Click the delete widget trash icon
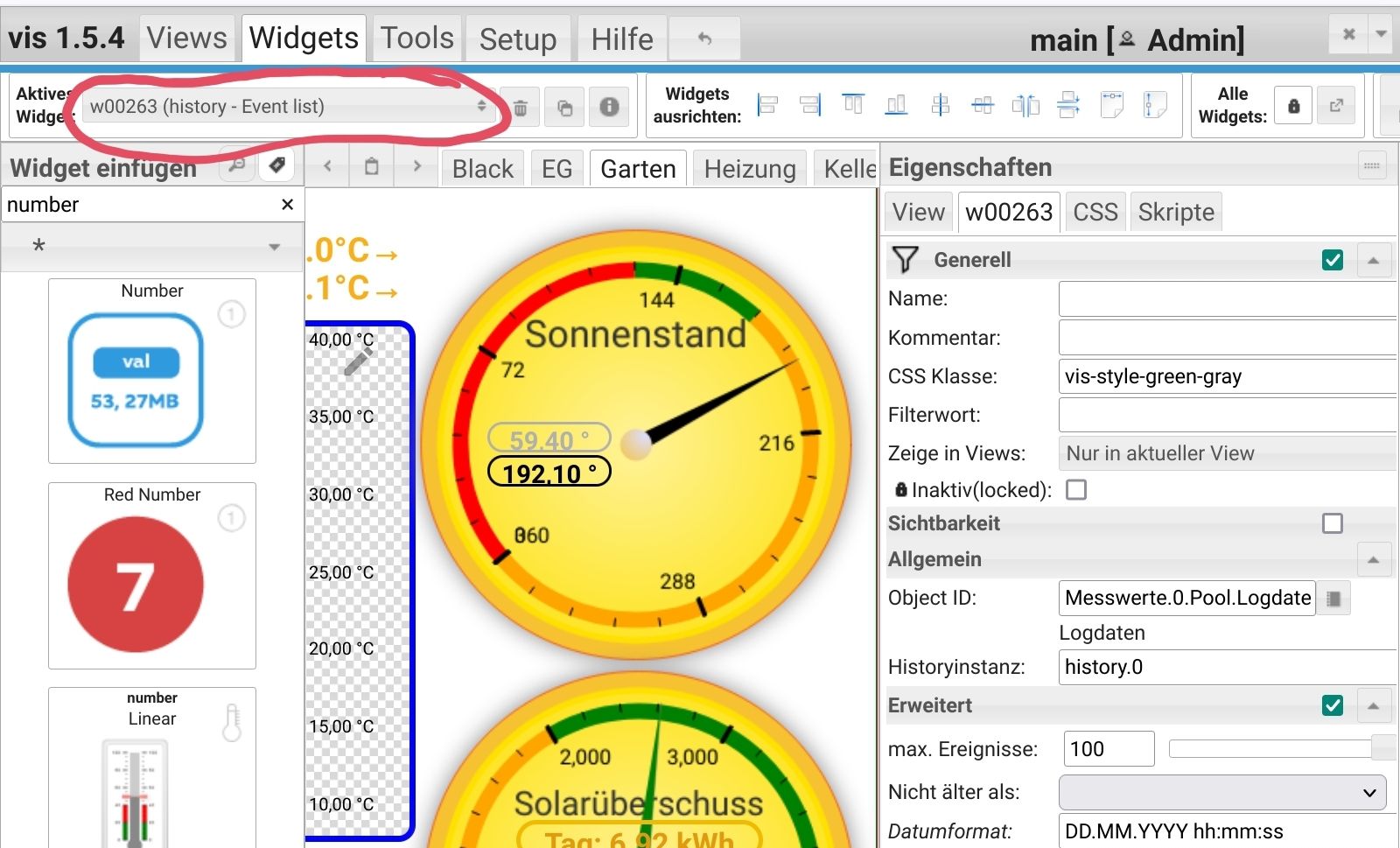This screenshot has height=848, width=1400. 520,108
